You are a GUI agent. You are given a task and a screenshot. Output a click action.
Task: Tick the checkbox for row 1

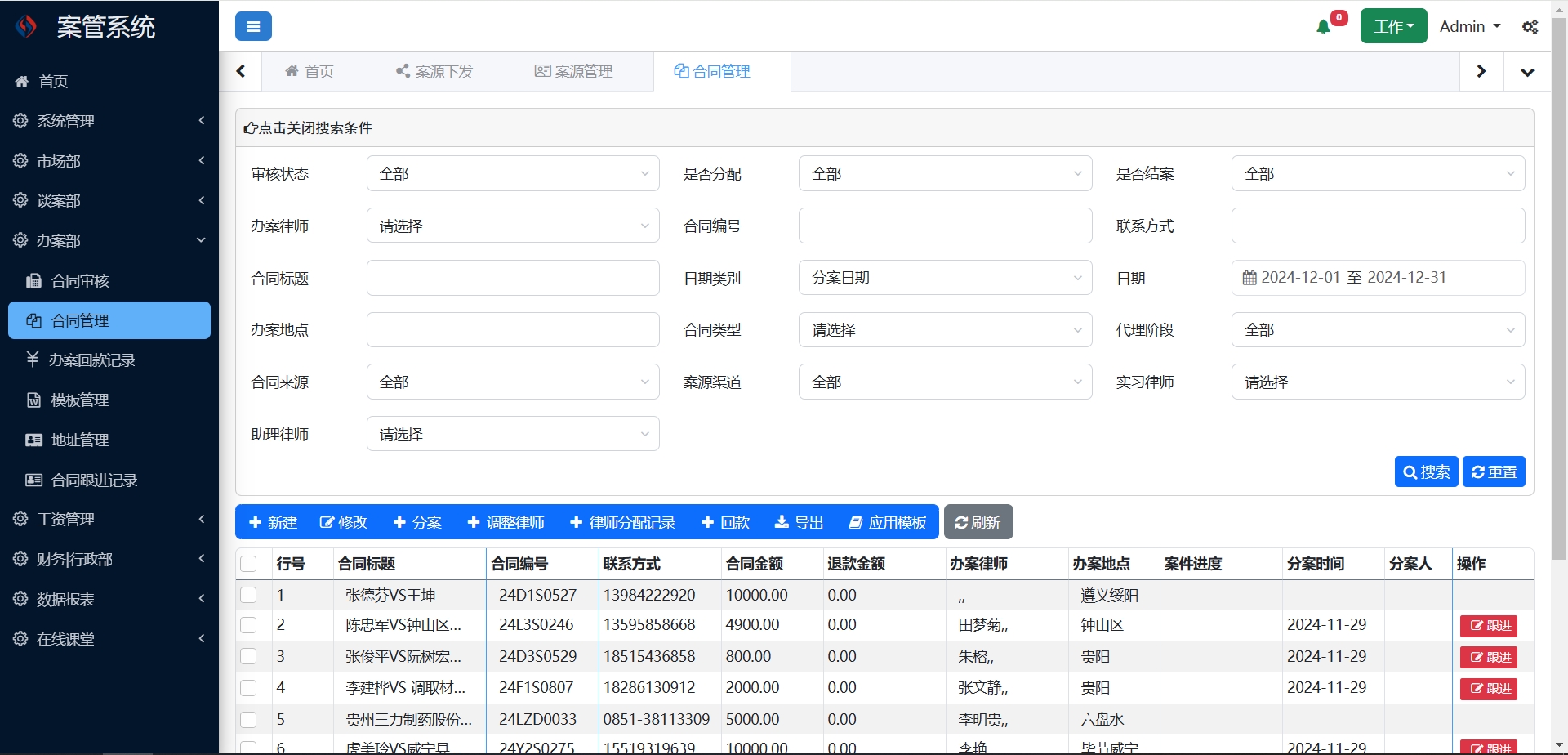click(x=249, y=595)
